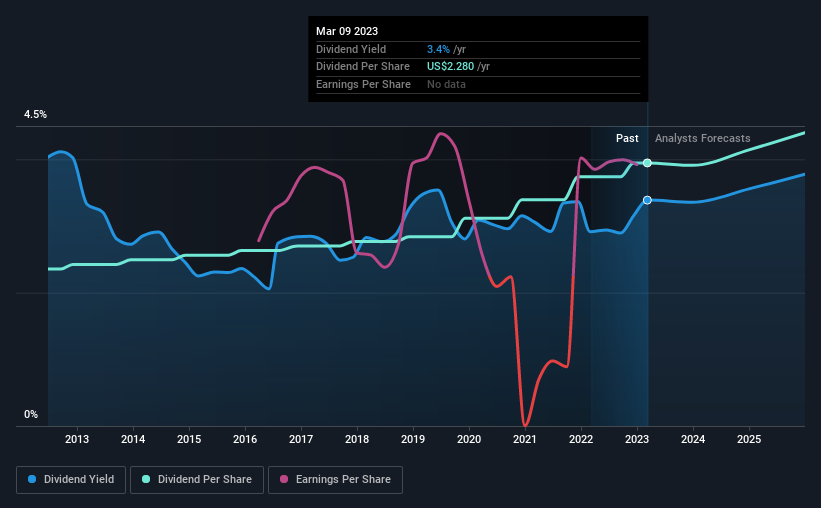Viewport: 821px width, 508px height.
Task: Click the 2018 x-axis label
Action: tap(357, 439)
